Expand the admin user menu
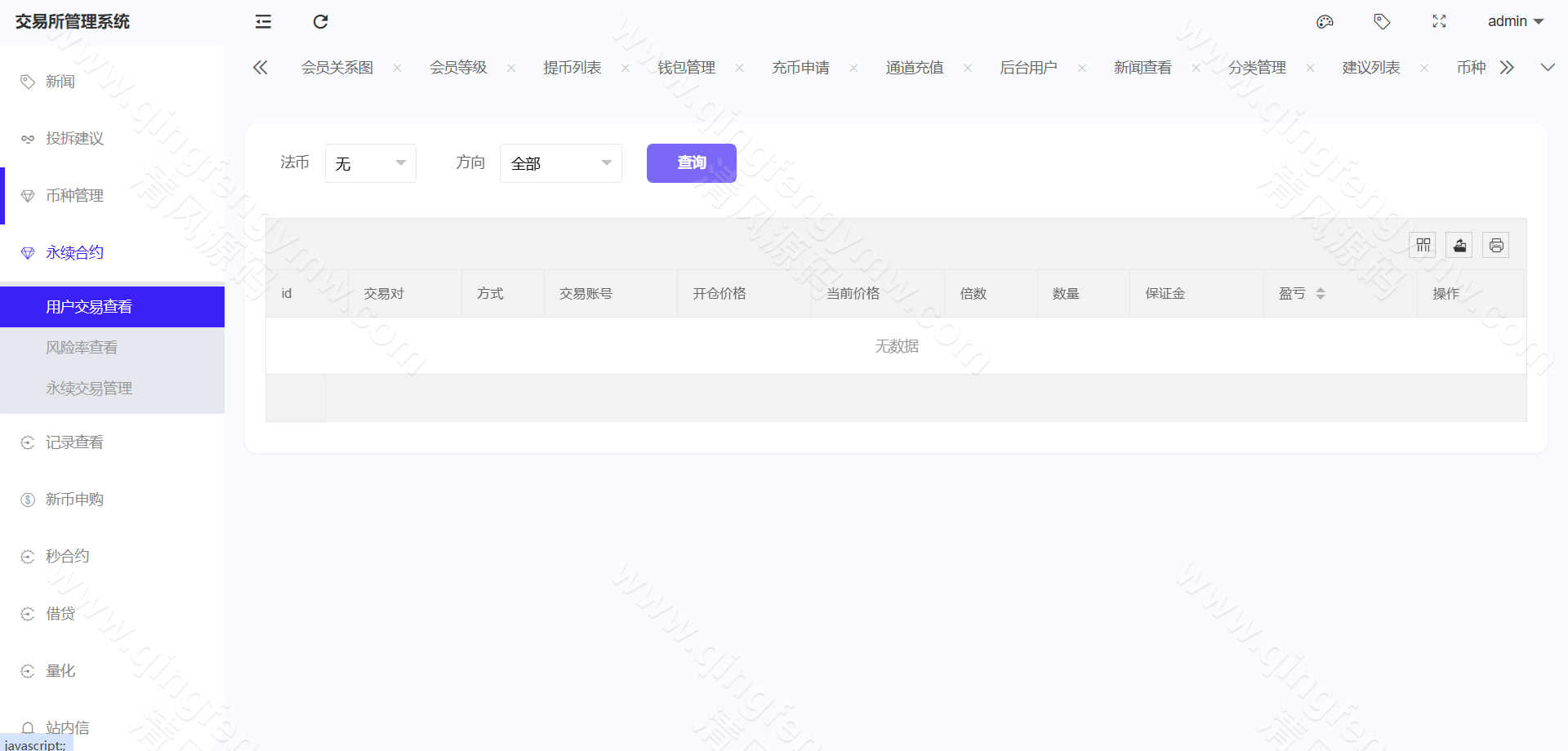This screenshot has width=1568, height=751. point(1515,21)
